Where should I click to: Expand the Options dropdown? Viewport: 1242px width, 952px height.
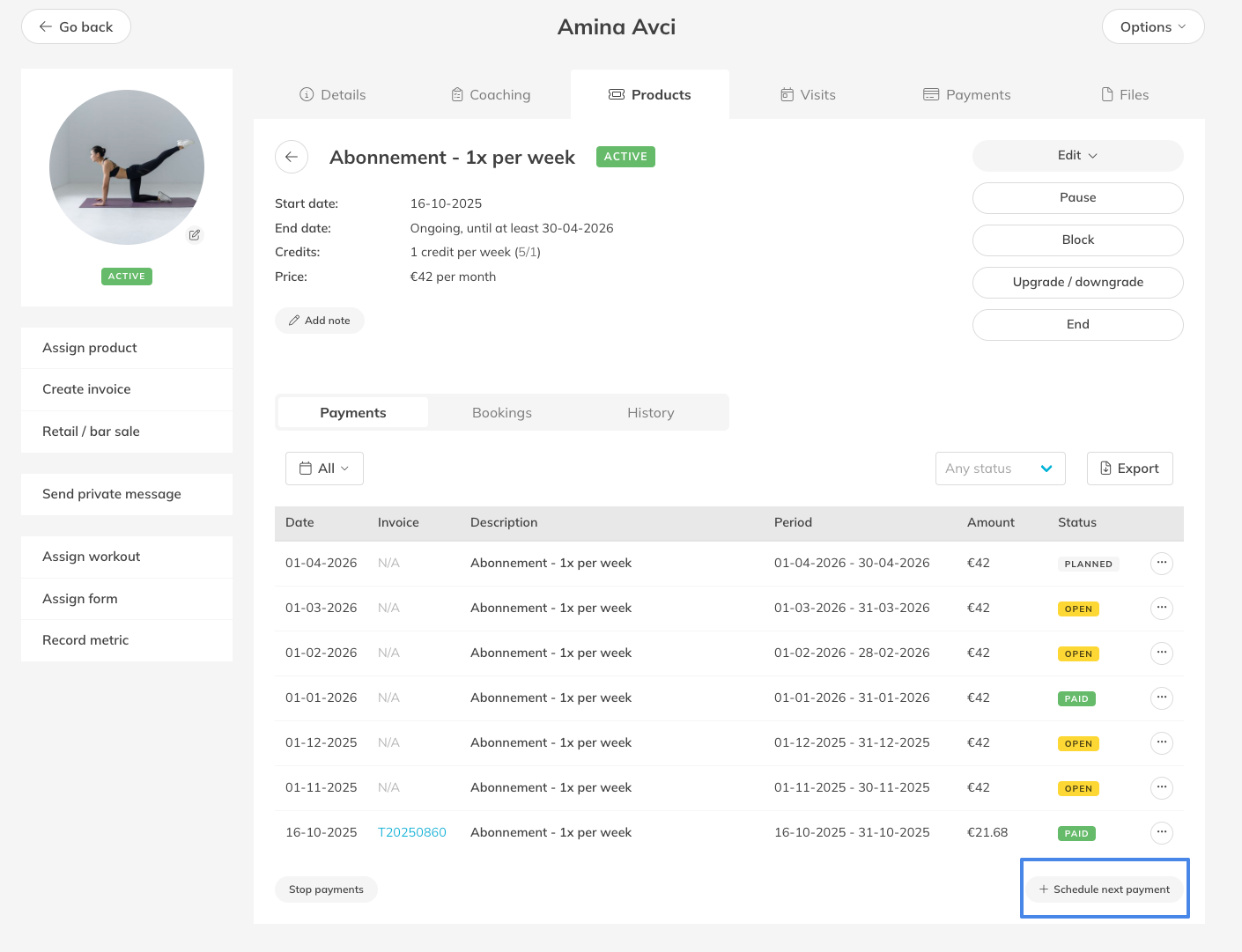pyautogui.click(x=1152, y=27)
